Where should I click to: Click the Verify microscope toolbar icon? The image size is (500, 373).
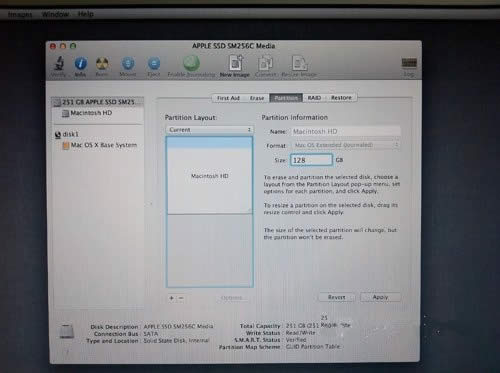tap(59, 63)
